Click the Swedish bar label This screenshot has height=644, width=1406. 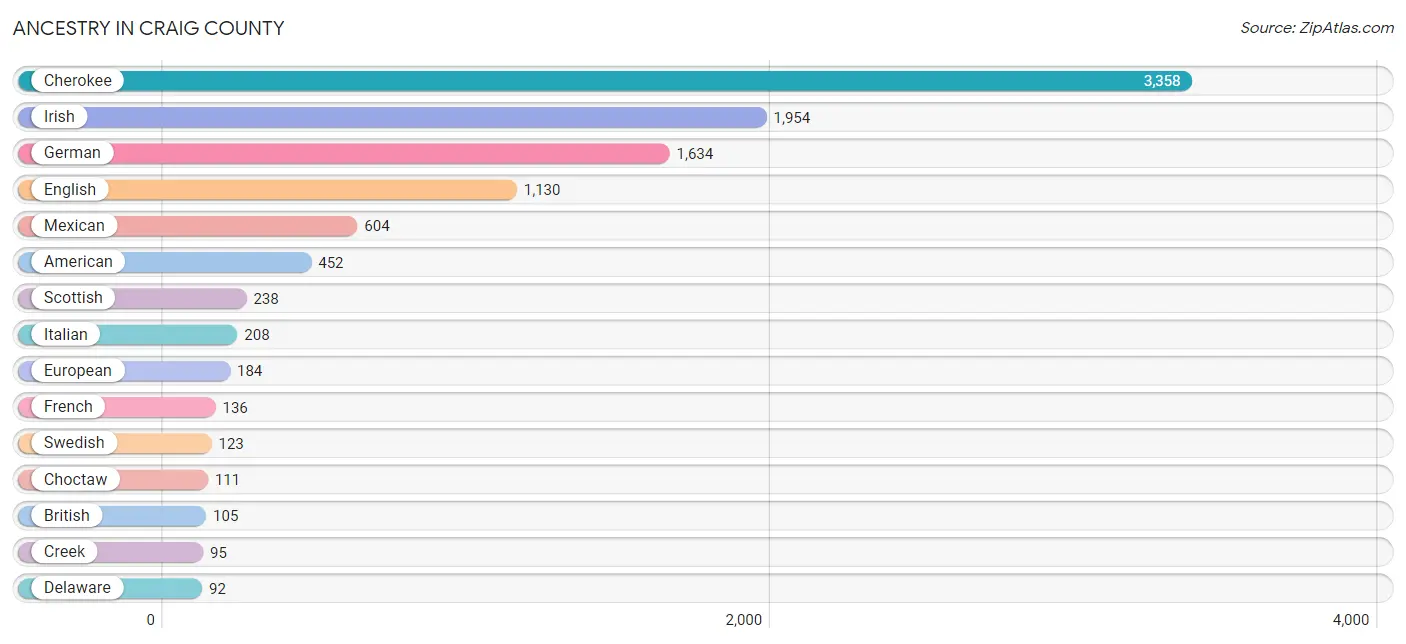74,442
